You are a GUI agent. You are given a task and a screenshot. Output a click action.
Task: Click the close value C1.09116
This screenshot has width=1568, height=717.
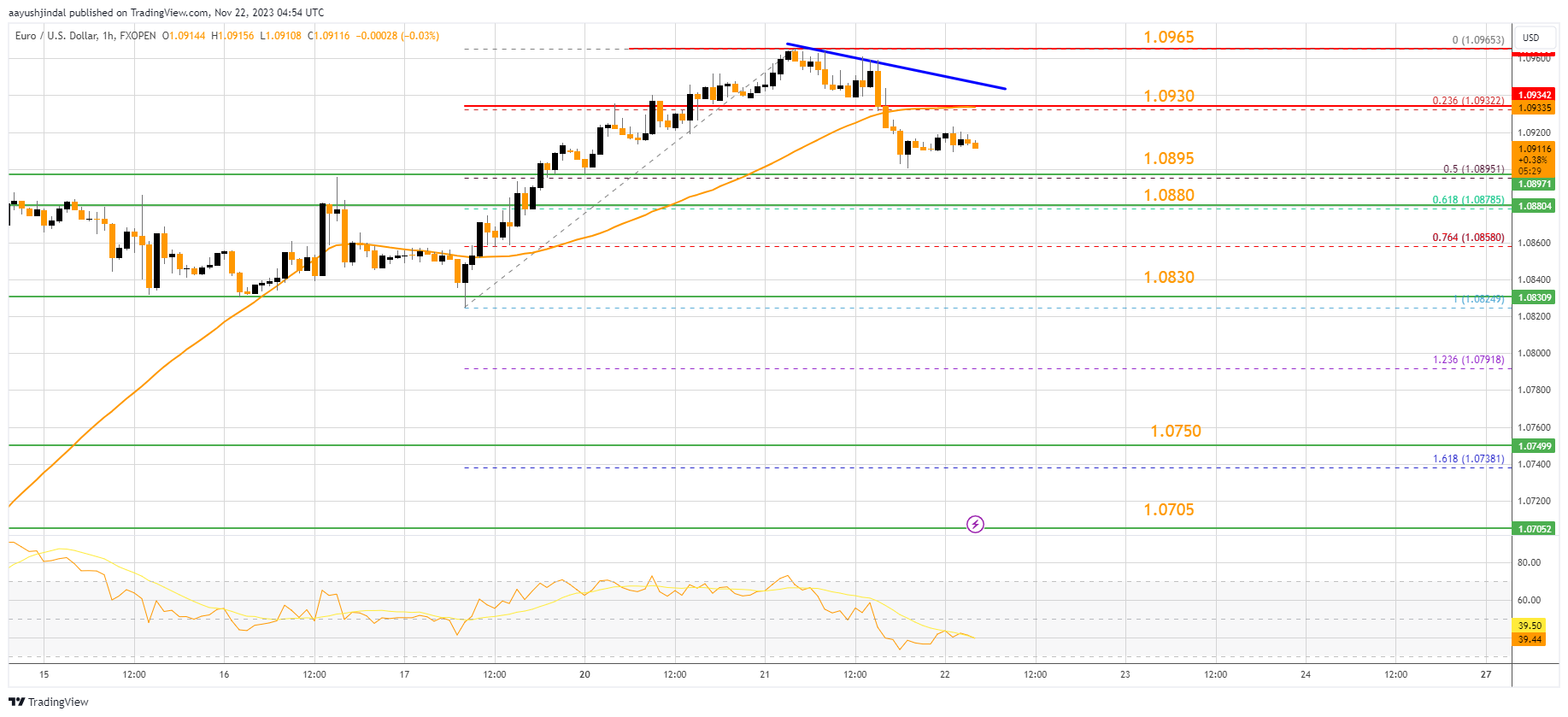click(330, 36)
